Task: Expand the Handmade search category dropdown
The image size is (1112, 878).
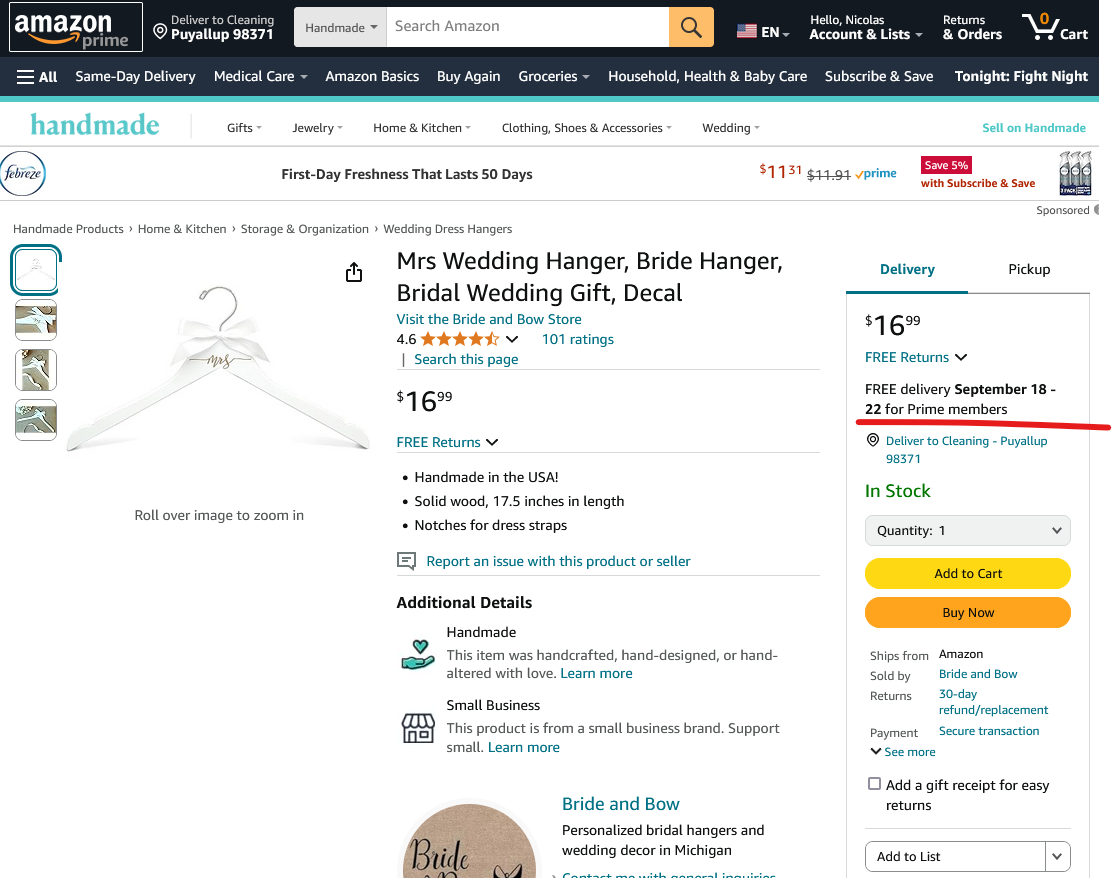Action: click(x=340, y=27)
